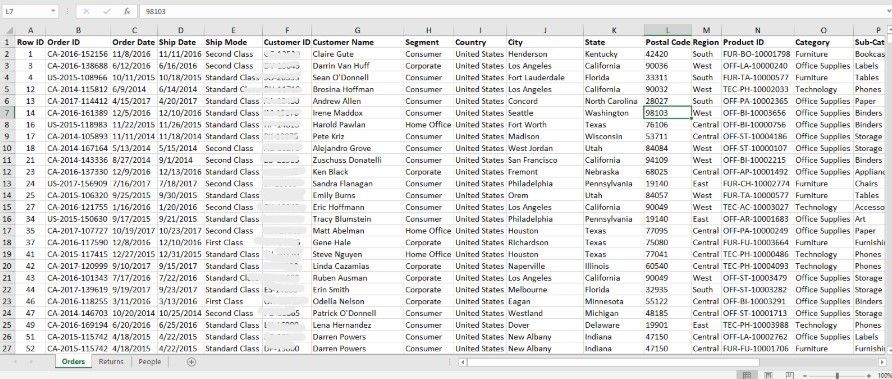
Task: Adjust the zoom slider handle
Action: pyautogui.click(x=837, y=376)
